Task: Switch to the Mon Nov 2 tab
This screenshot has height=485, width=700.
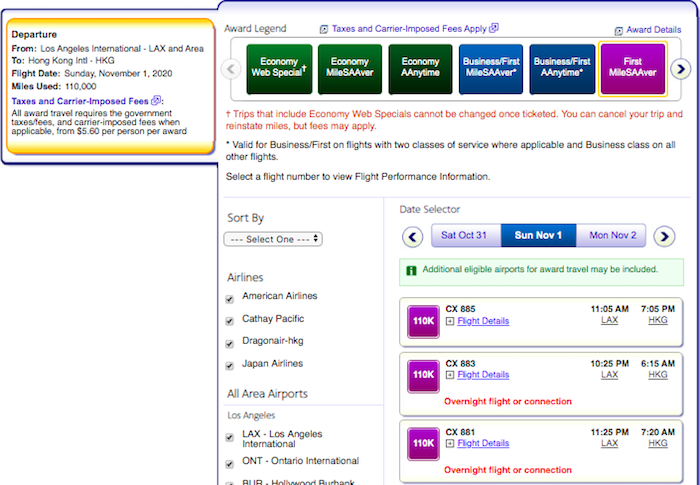Action: pyautogui.click(x=611, y=235)
